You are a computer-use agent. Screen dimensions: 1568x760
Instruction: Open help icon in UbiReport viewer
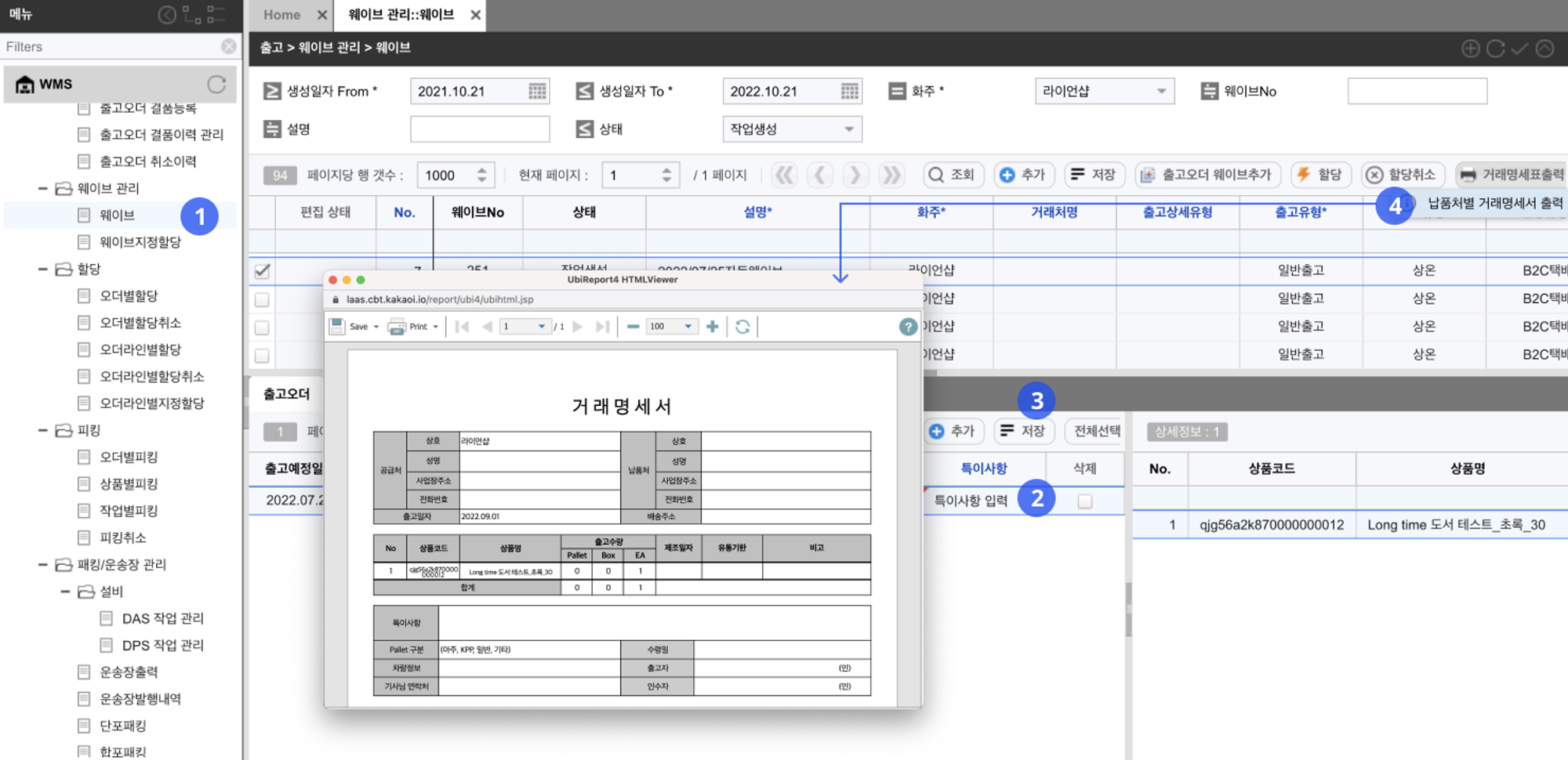point(907,327)
